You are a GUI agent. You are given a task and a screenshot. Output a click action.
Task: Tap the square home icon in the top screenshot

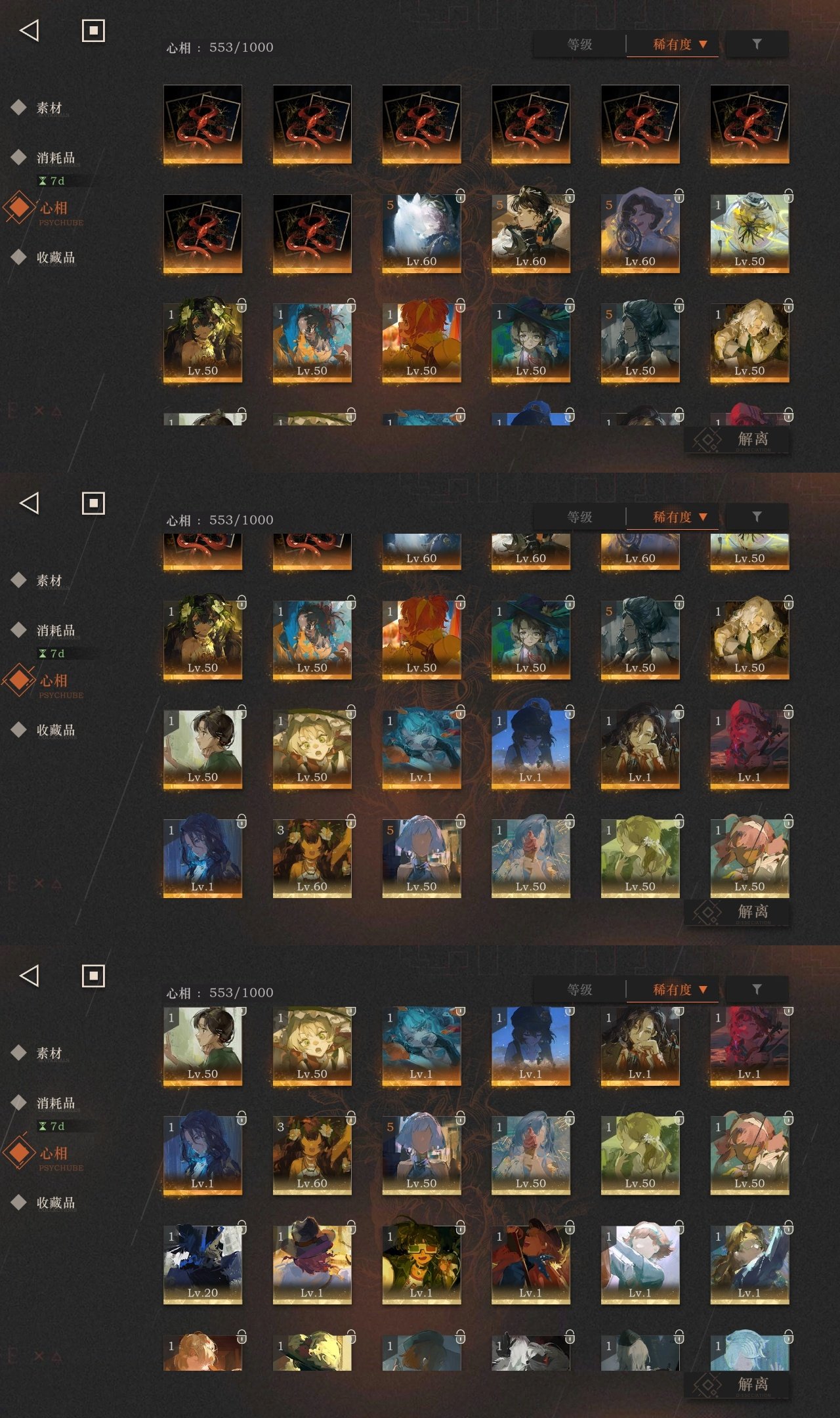(x=93, y=30)
